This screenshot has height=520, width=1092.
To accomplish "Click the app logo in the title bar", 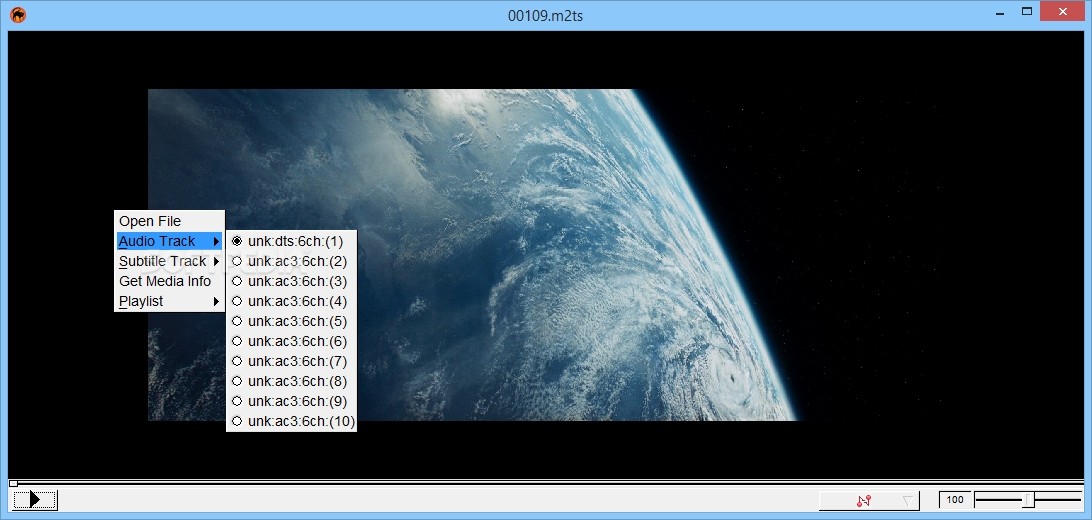I will [x=18, y=15].
